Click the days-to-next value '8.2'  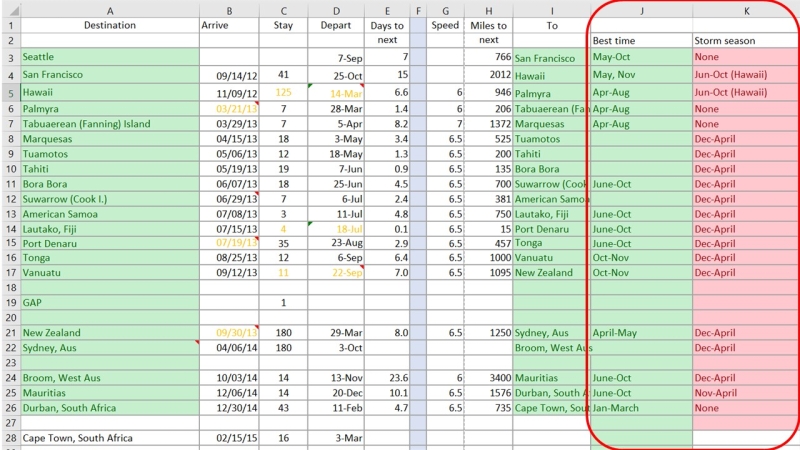(387, 123)
